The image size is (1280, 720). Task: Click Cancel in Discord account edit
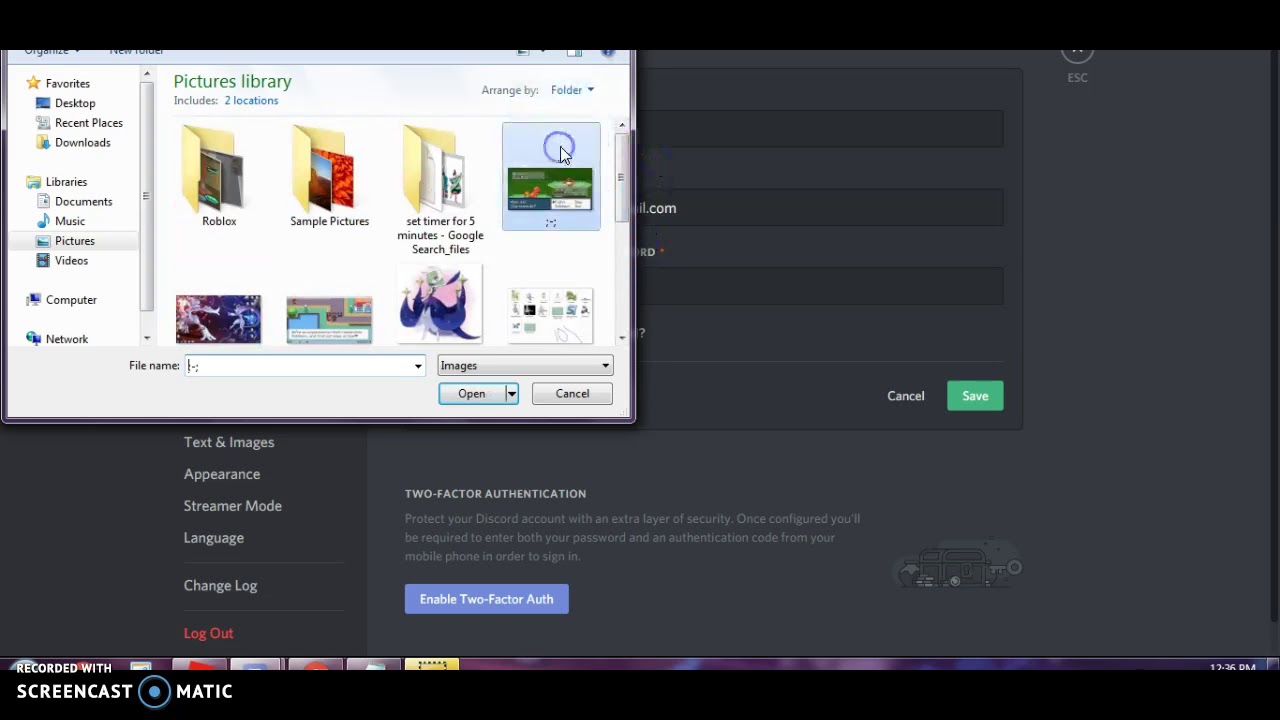tap(906, 396)
